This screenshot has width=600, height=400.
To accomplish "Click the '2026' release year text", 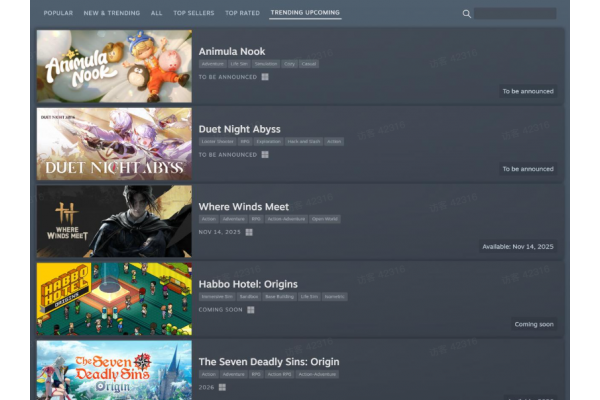I will [x=206, y=387].
